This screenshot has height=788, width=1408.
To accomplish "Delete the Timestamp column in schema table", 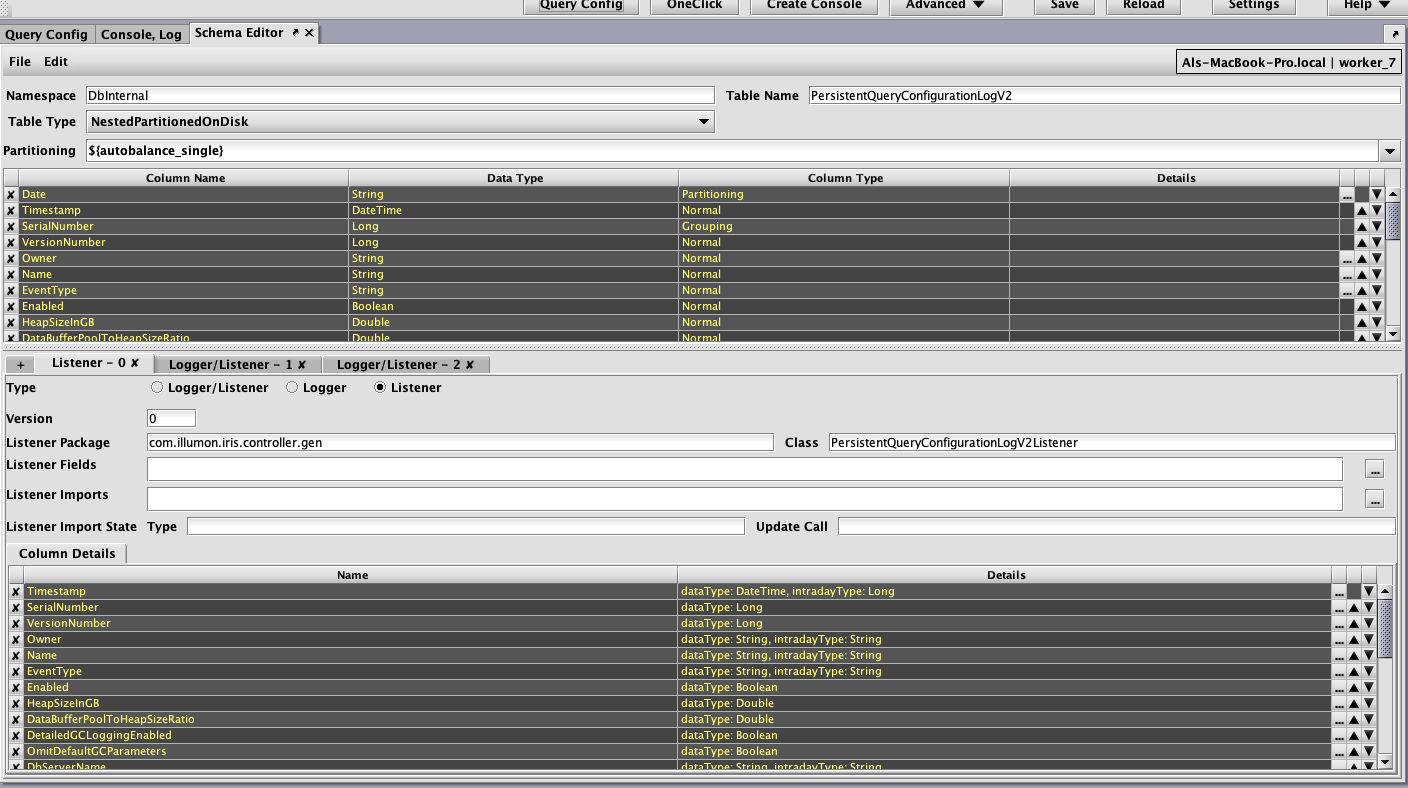I will (11, 211).
